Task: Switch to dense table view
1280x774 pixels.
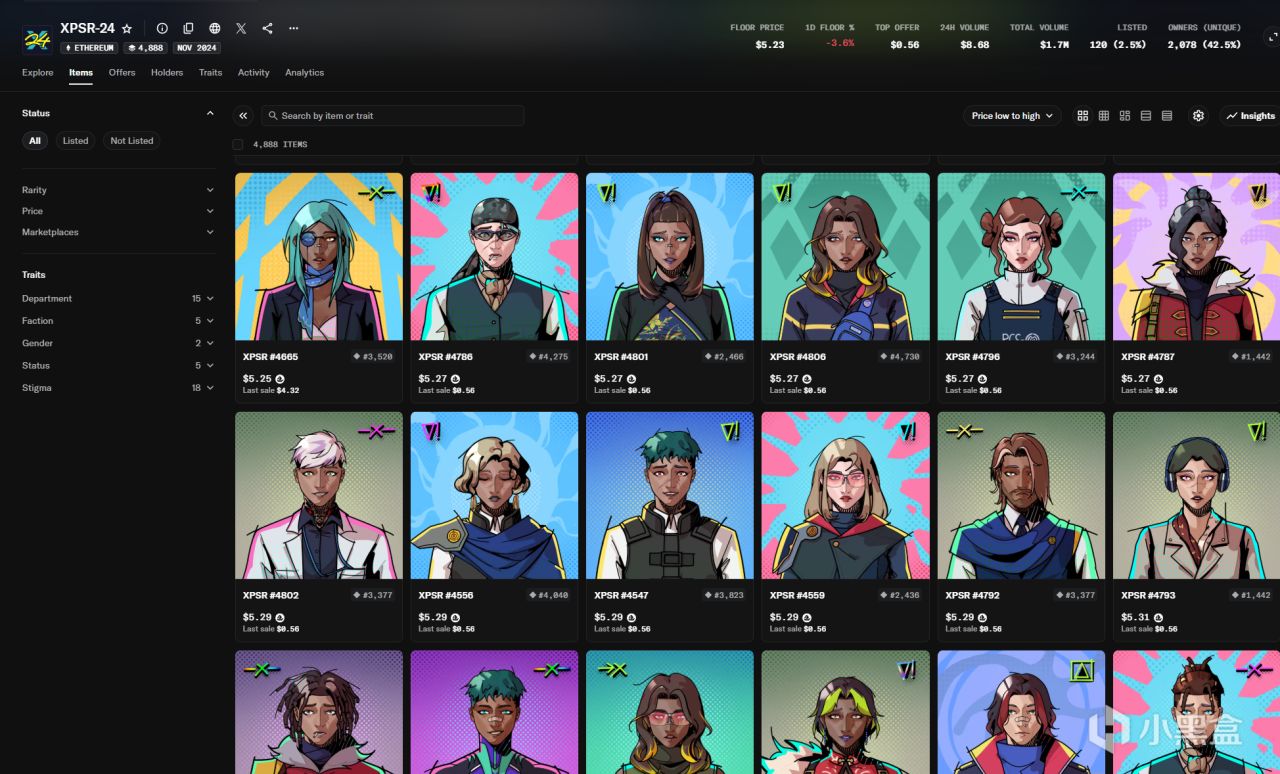Action: click(x=1167, y=116)
